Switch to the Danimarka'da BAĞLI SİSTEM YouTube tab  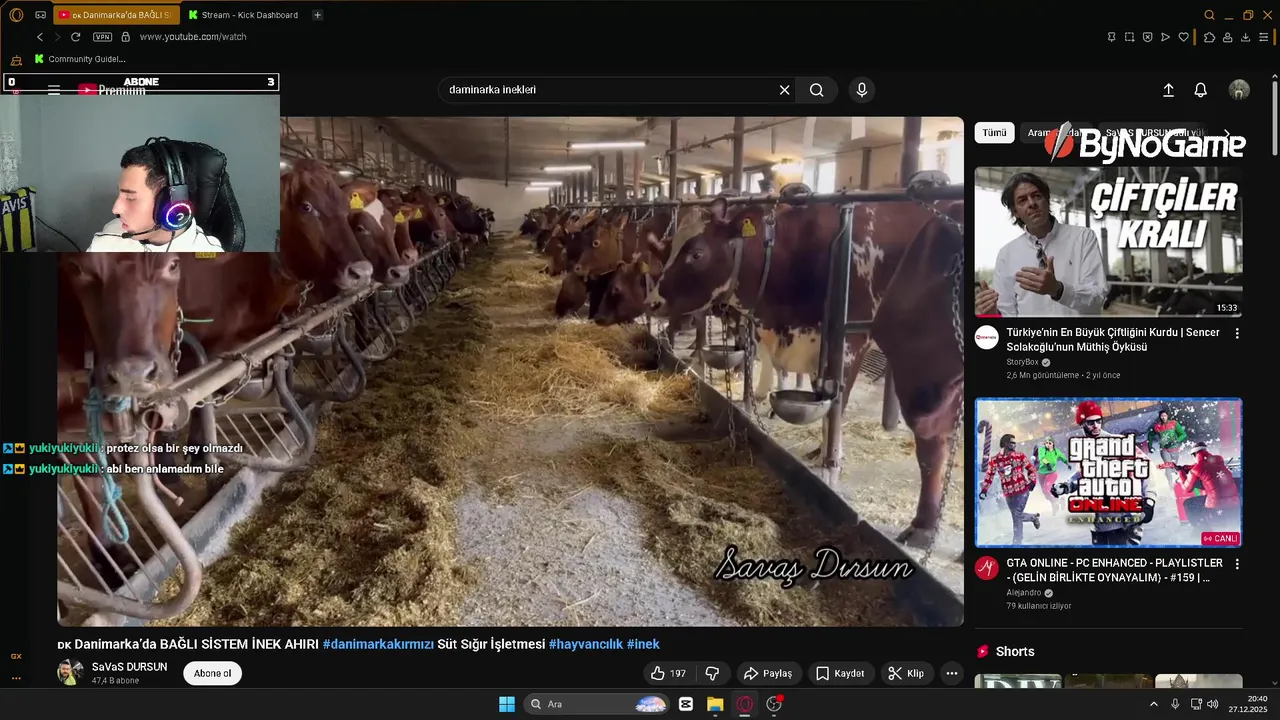pos(118,15)
